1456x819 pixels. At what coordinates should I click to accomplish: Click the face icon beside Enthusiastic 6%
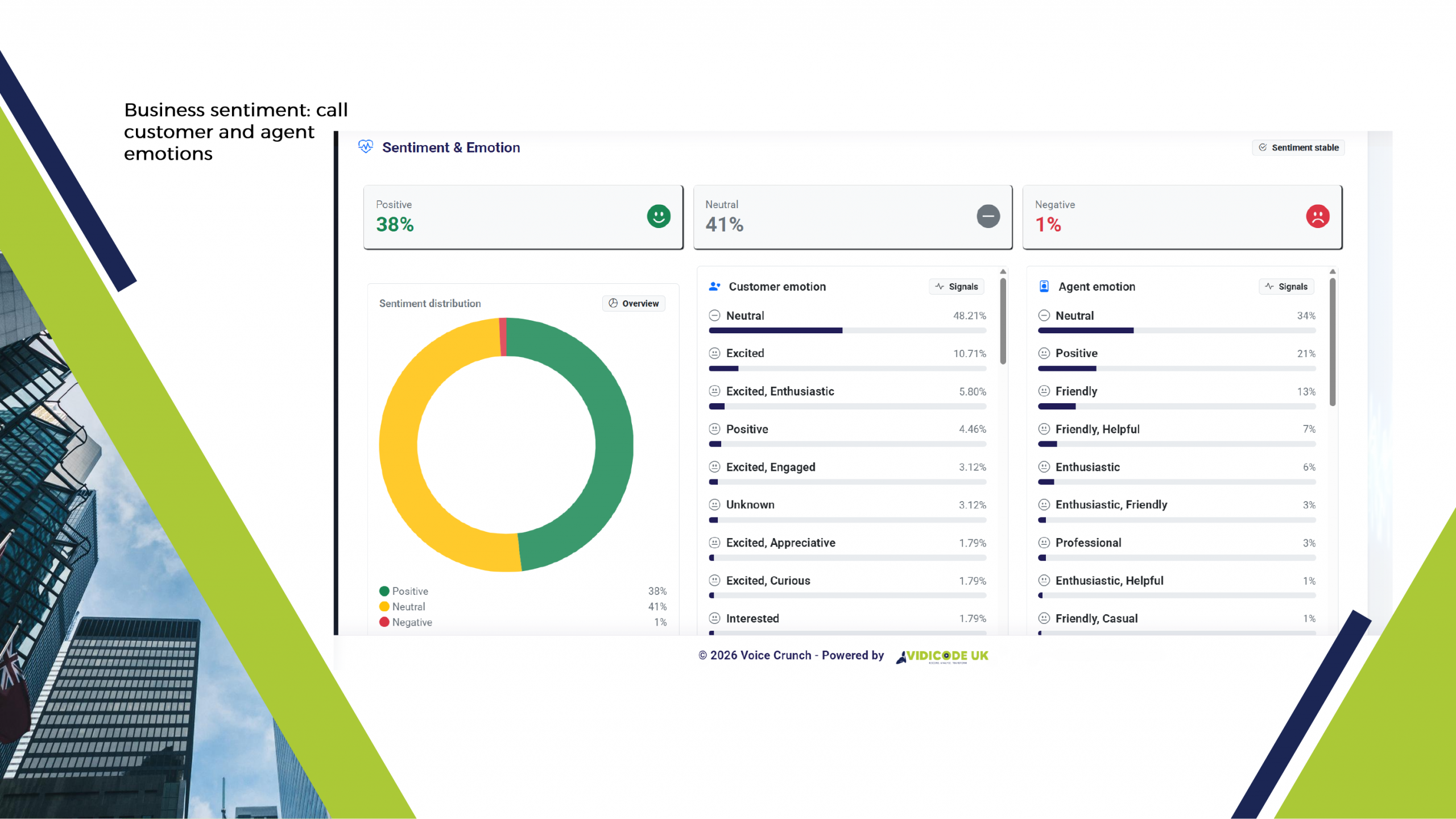point(1044,467)
